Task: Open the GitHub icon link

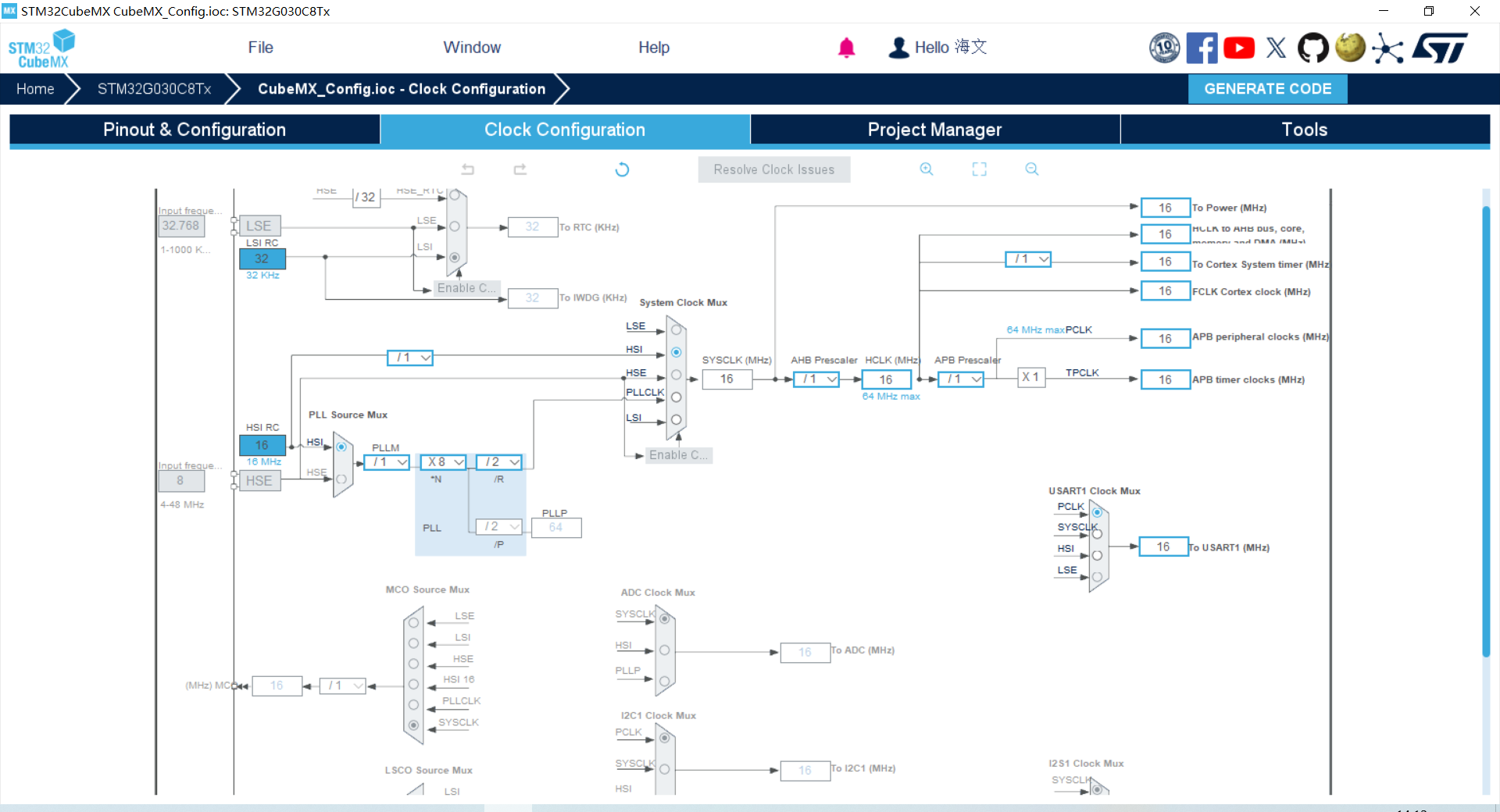Action: tap(1312, 48)
